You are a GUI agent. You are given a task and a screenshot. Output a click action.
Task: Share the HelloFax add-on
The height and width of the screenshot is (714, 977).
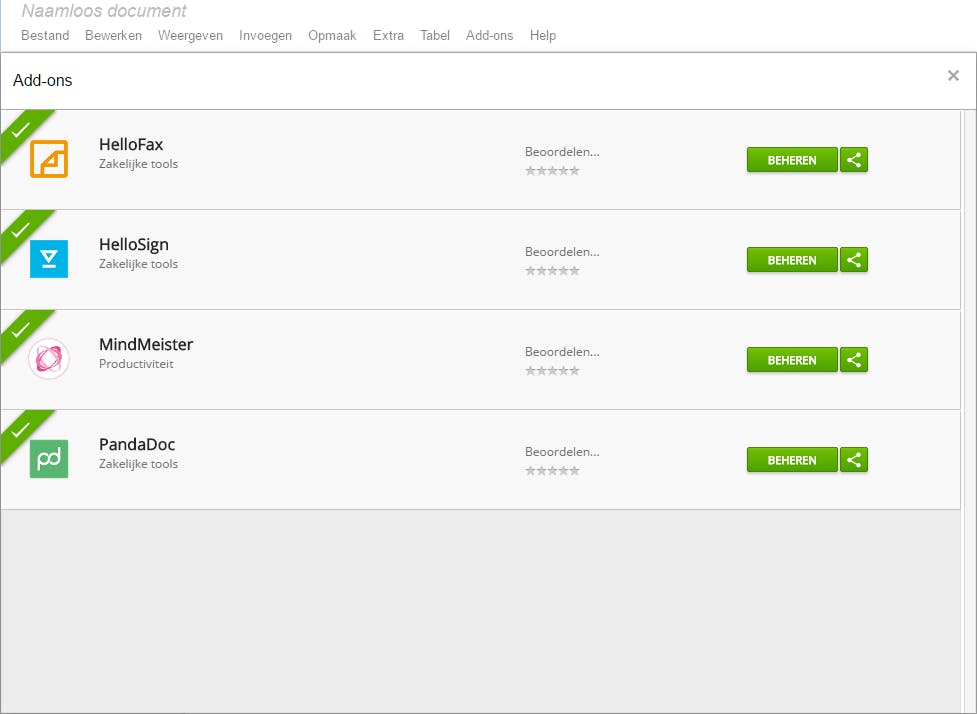[x=854, y=160]
